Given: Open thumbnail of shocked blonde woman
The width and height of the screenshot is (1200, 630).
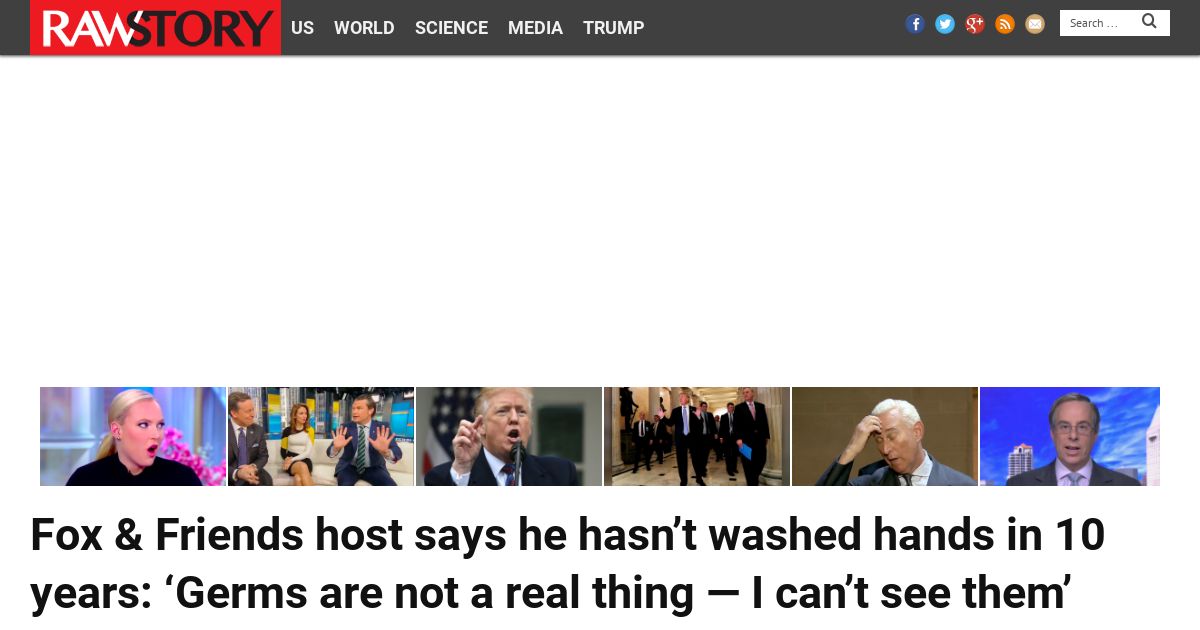Looking at the screenshot, I should (x=133, y=436).
